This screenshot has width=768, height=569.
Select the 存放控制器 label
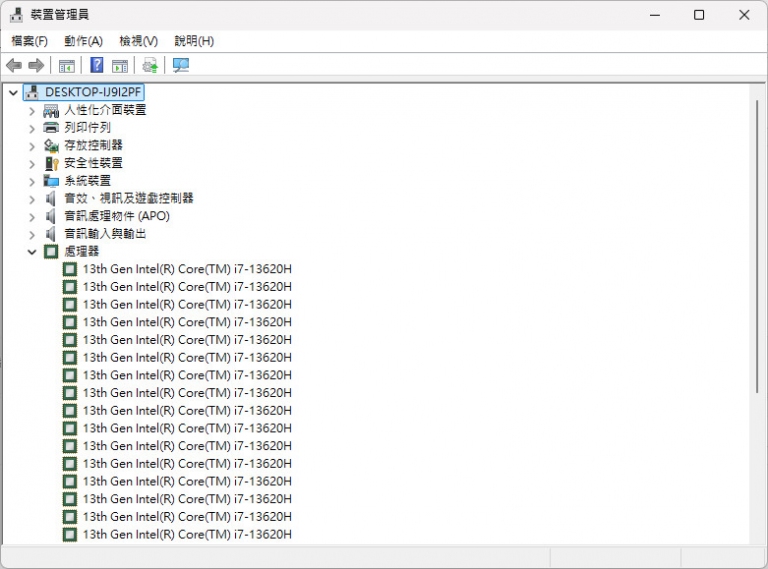click(x=93, y=145)
